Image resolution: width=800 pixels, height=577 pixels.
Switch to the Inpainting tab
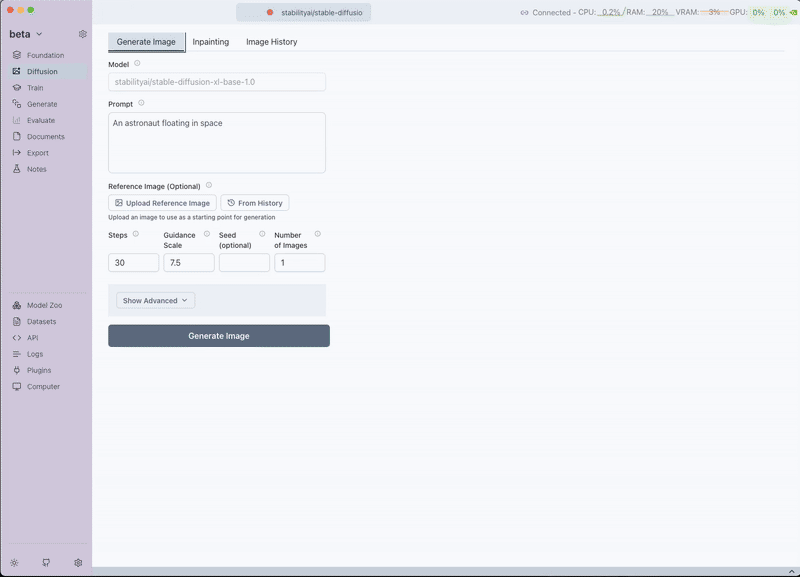click(x=210, y=42)
